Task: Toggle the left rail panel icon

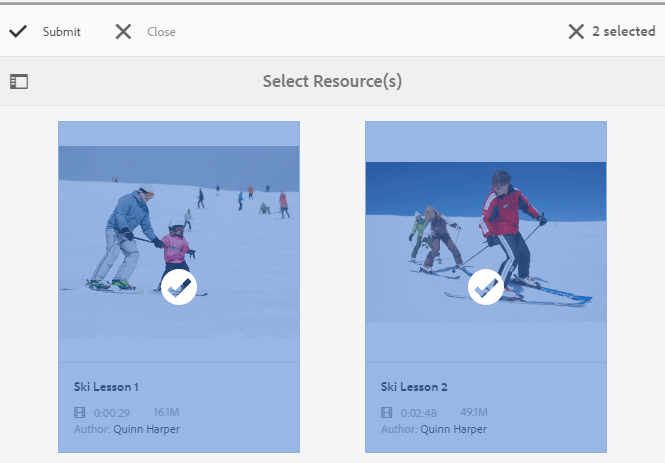Action: pos(19,82)
